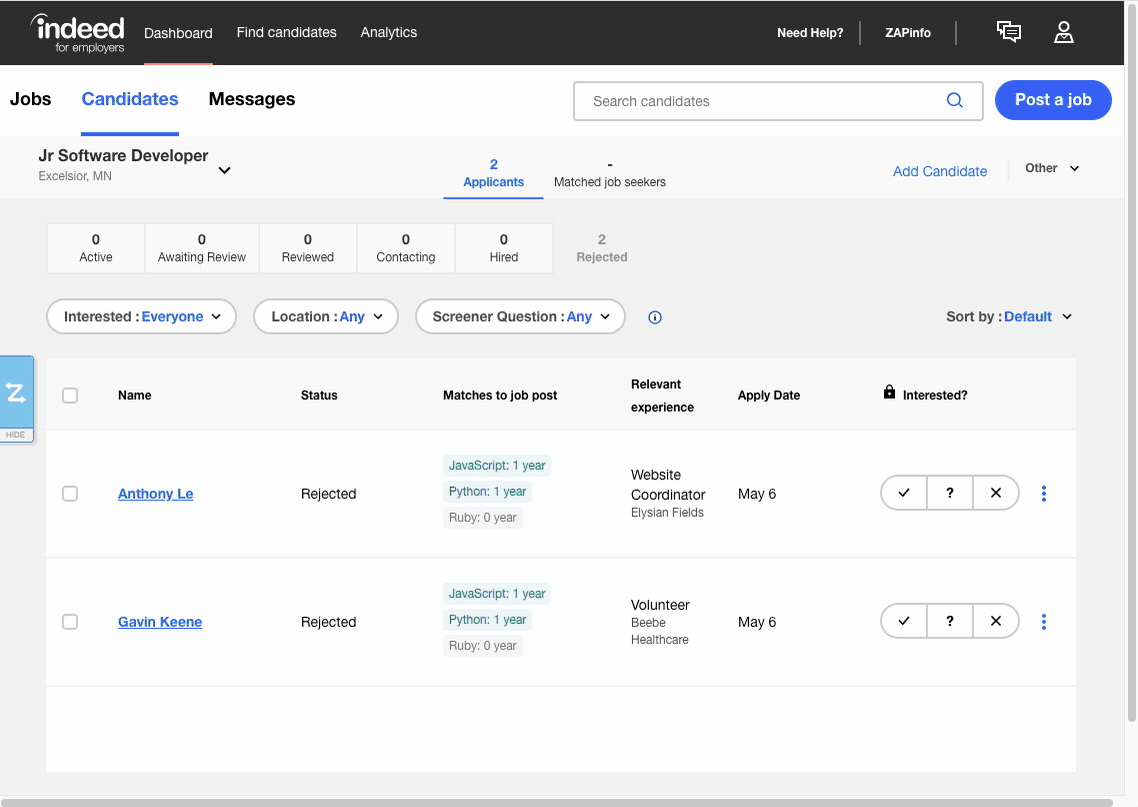Image resolution: width=1138 pixels, height=807 pixels.
Task: Mark Anthony Le as maybe with question mark
Action: click(949, 493)
